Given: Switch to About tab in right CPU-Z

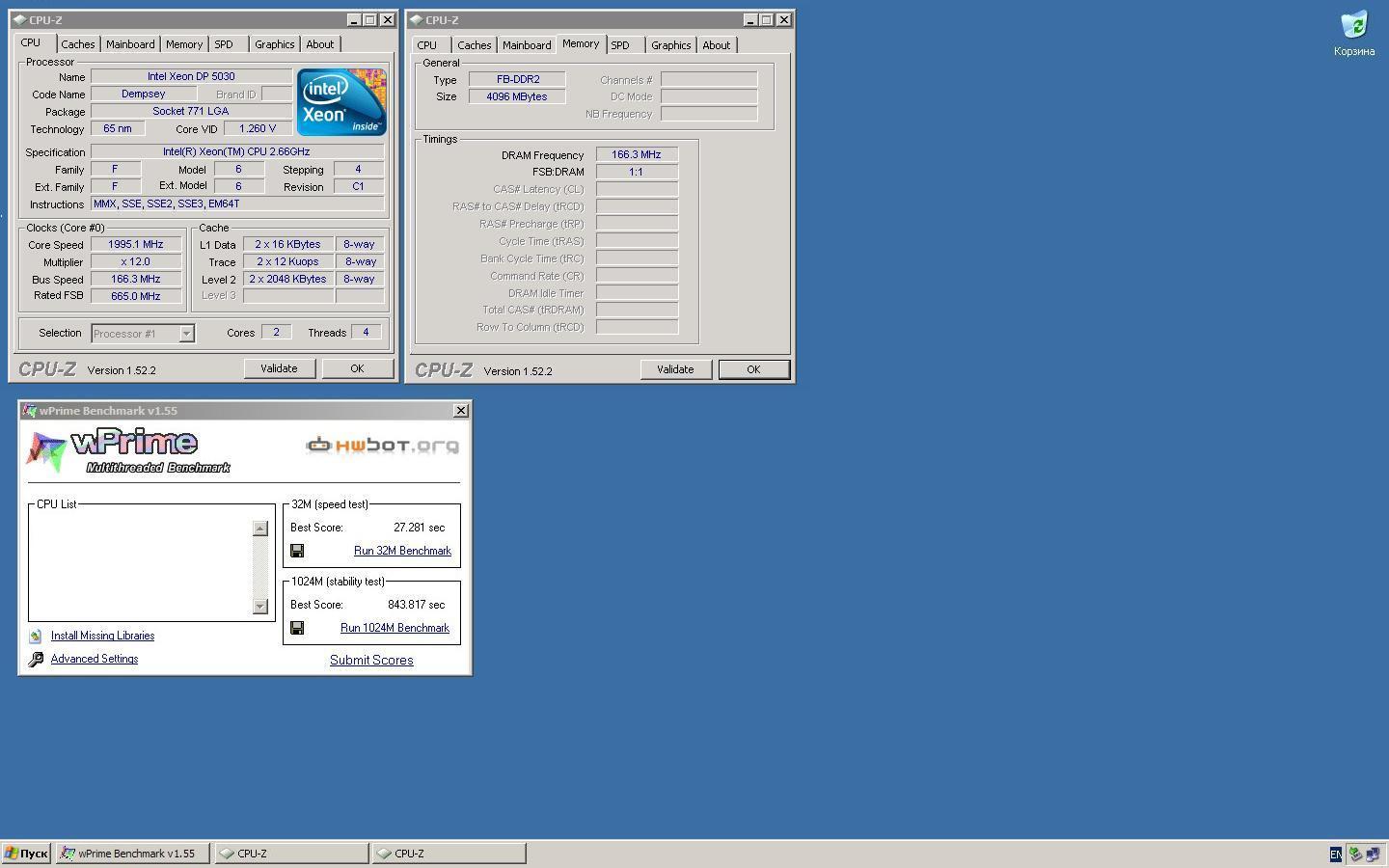Looking at the screenshot, I should point(717,45).
